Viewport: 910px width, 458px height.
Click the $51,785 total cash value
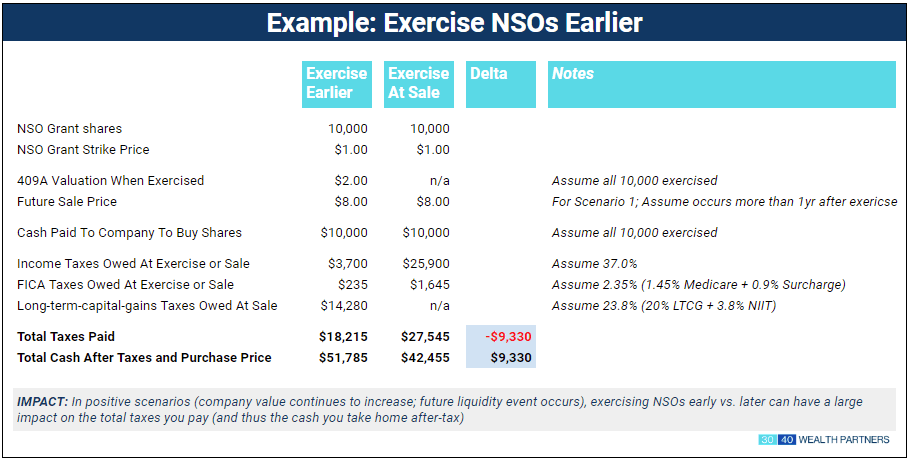343,357
